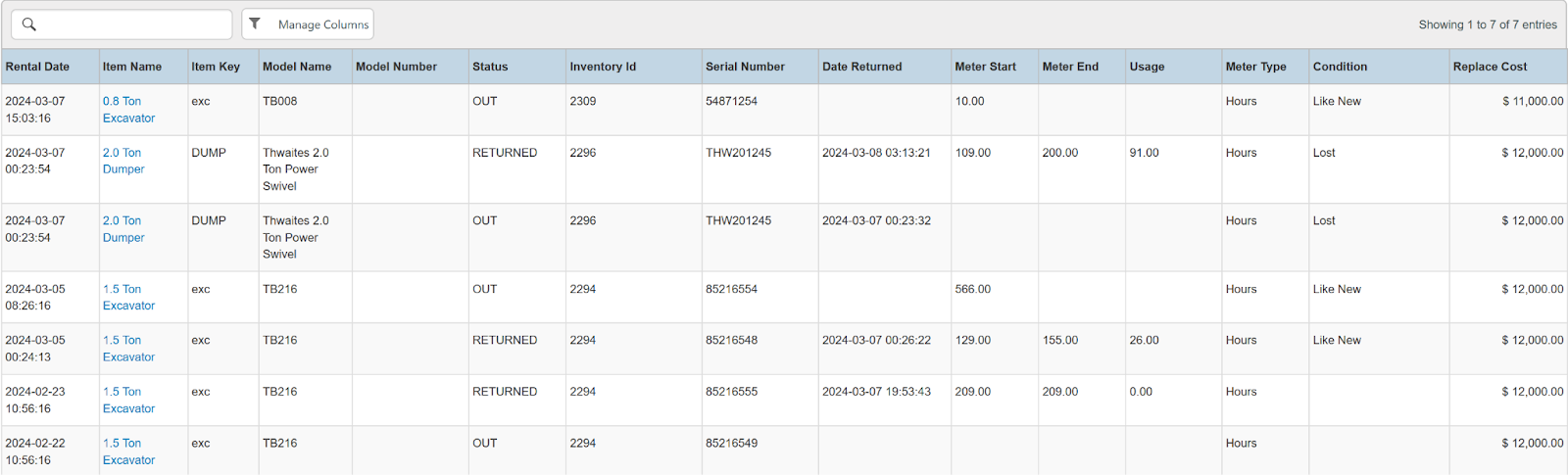The height and width of the screenshot is (475, 1568).
Task: Open the 0.8 Ton Excavator link
Action: [x=128, y=110]
